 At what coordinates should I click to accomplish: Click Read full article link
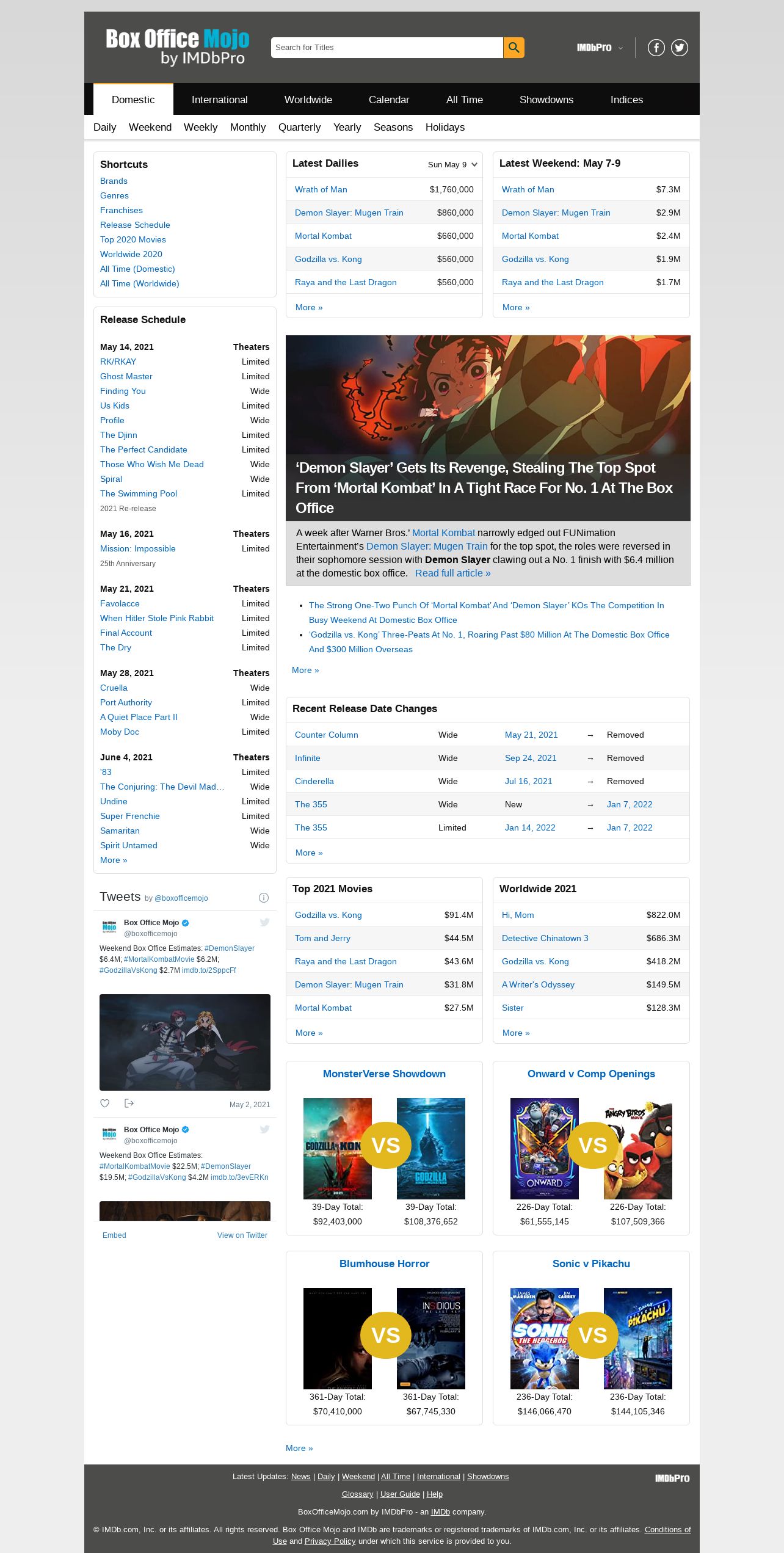tap(453, 573)
